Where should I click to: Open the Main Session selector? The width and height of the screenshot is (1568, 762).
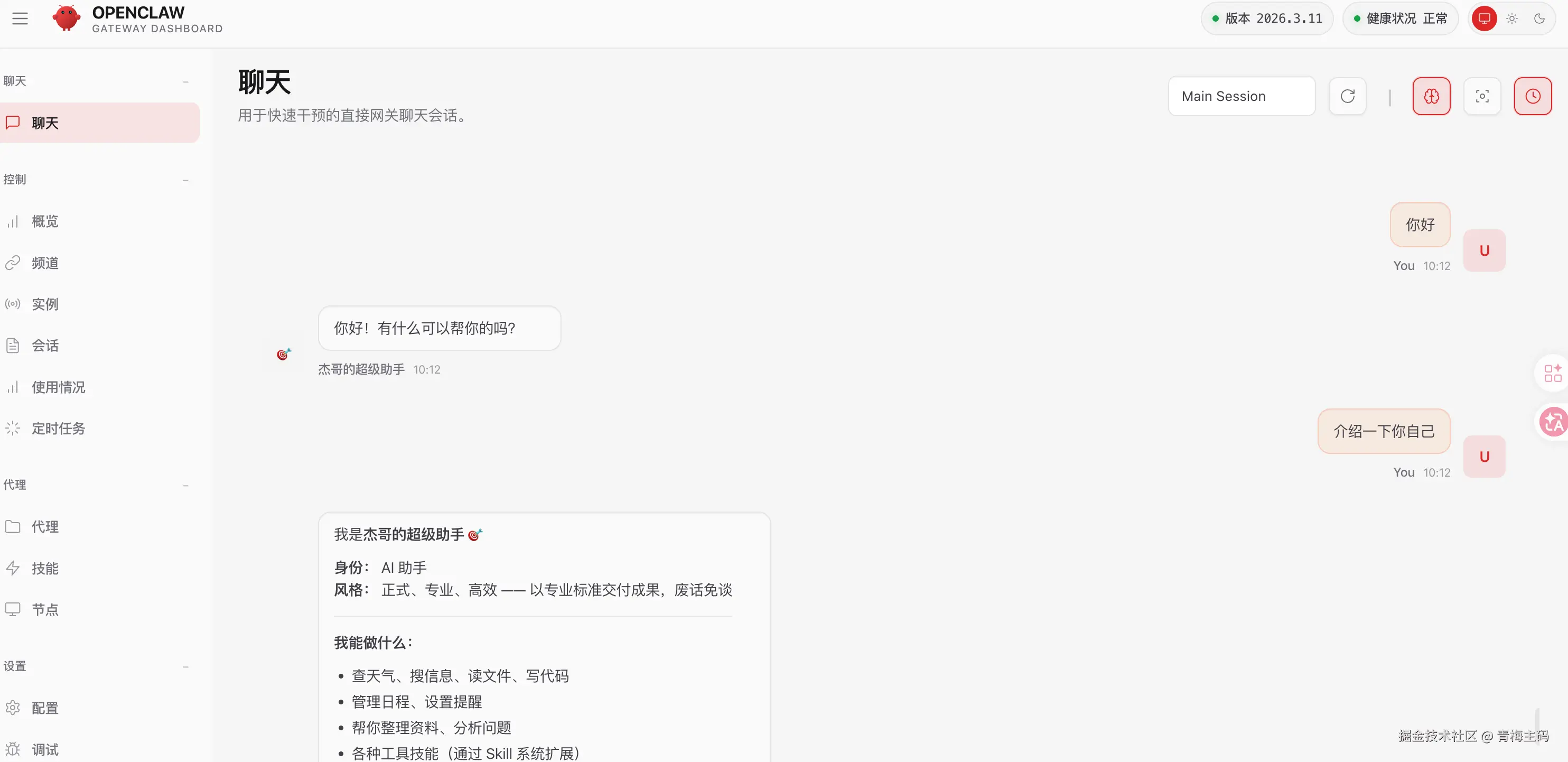click(x=1241, y=96)
